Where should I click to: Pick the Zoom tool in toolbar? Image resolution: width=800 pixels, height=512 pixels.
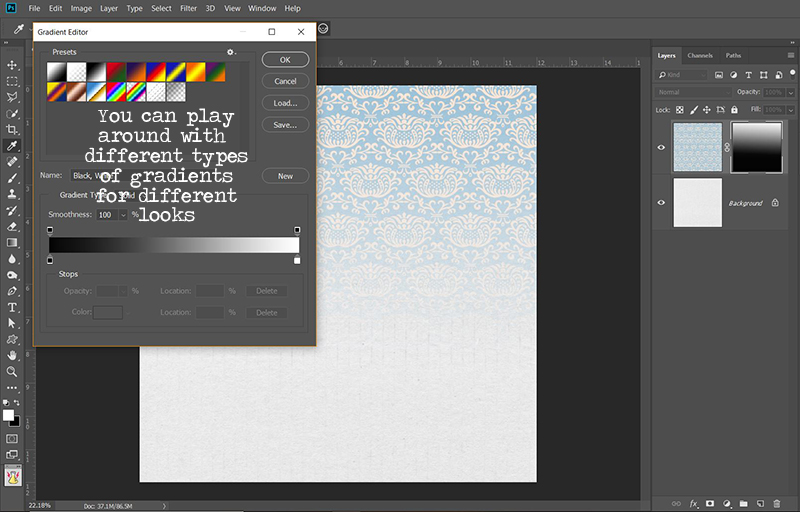(x=13, y=371)
